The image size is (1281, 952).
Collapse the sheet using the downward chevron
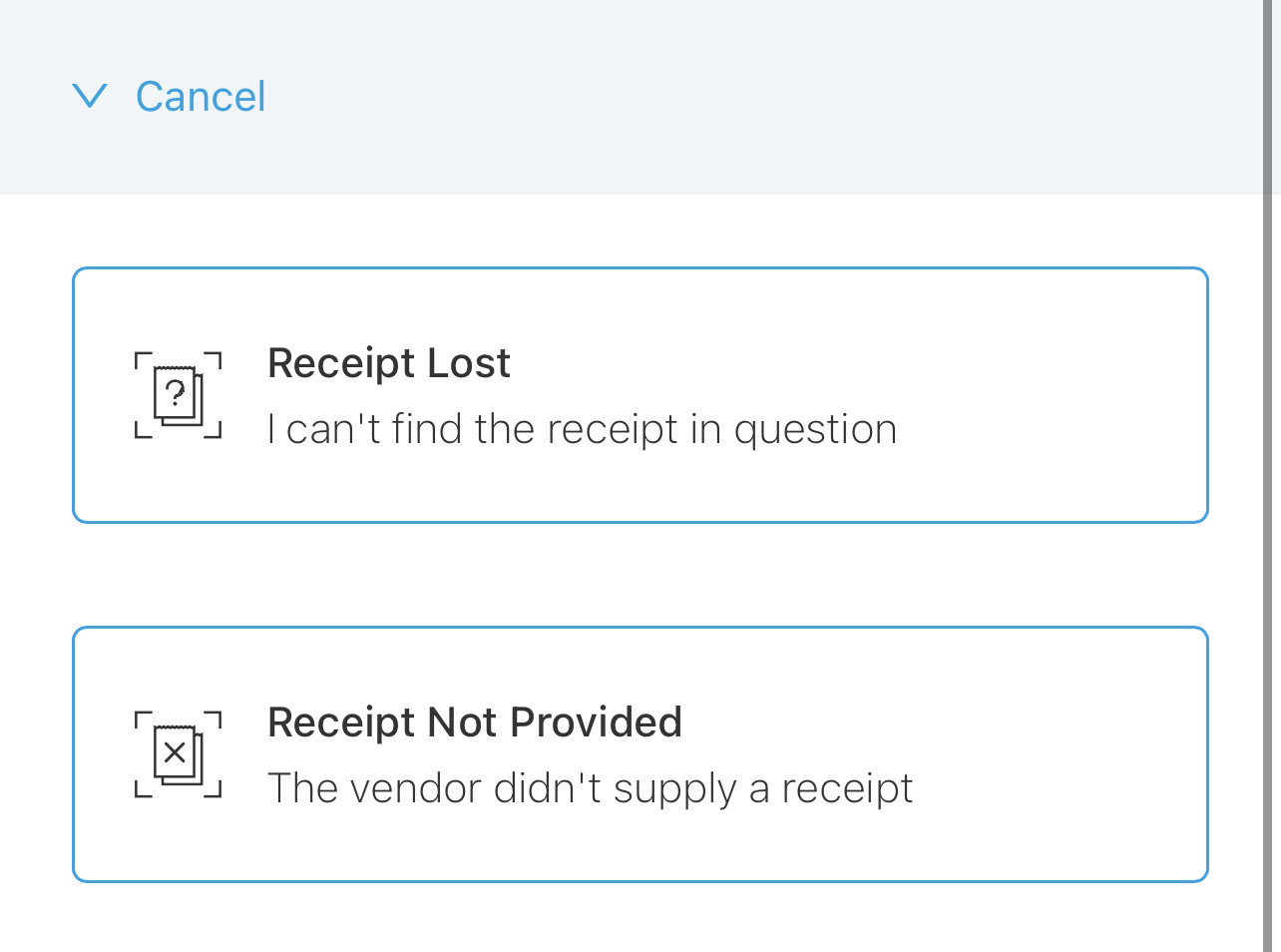(x=91, y=96)
